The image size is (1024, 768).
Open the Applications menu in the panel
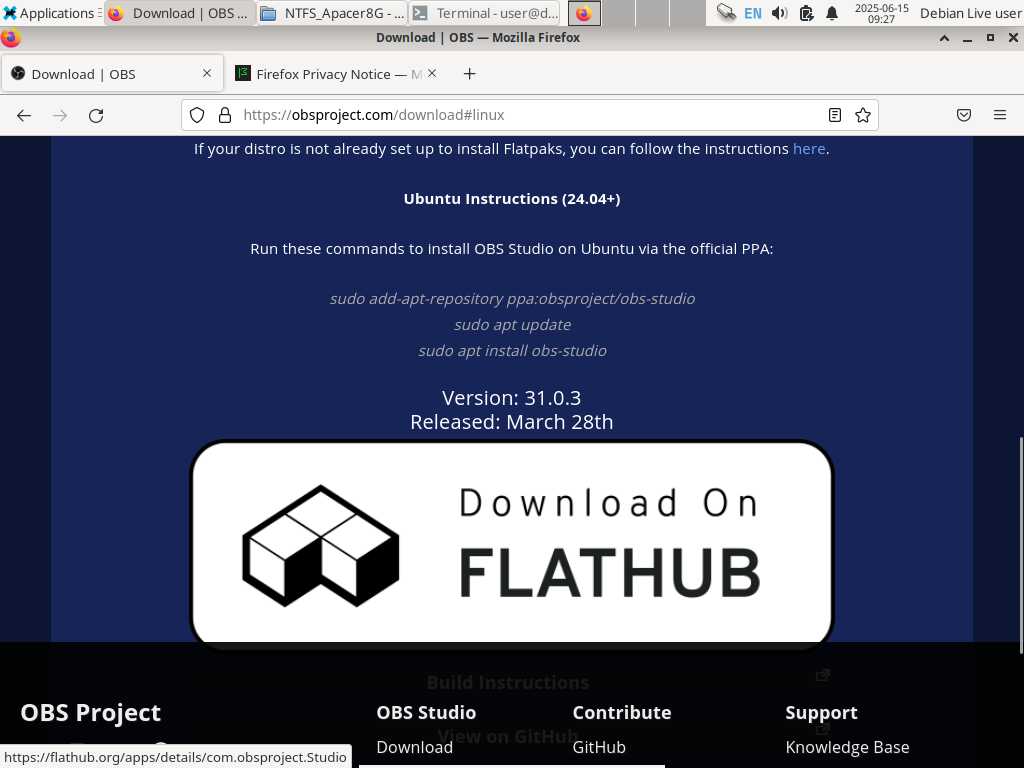[x=50, y=13]
